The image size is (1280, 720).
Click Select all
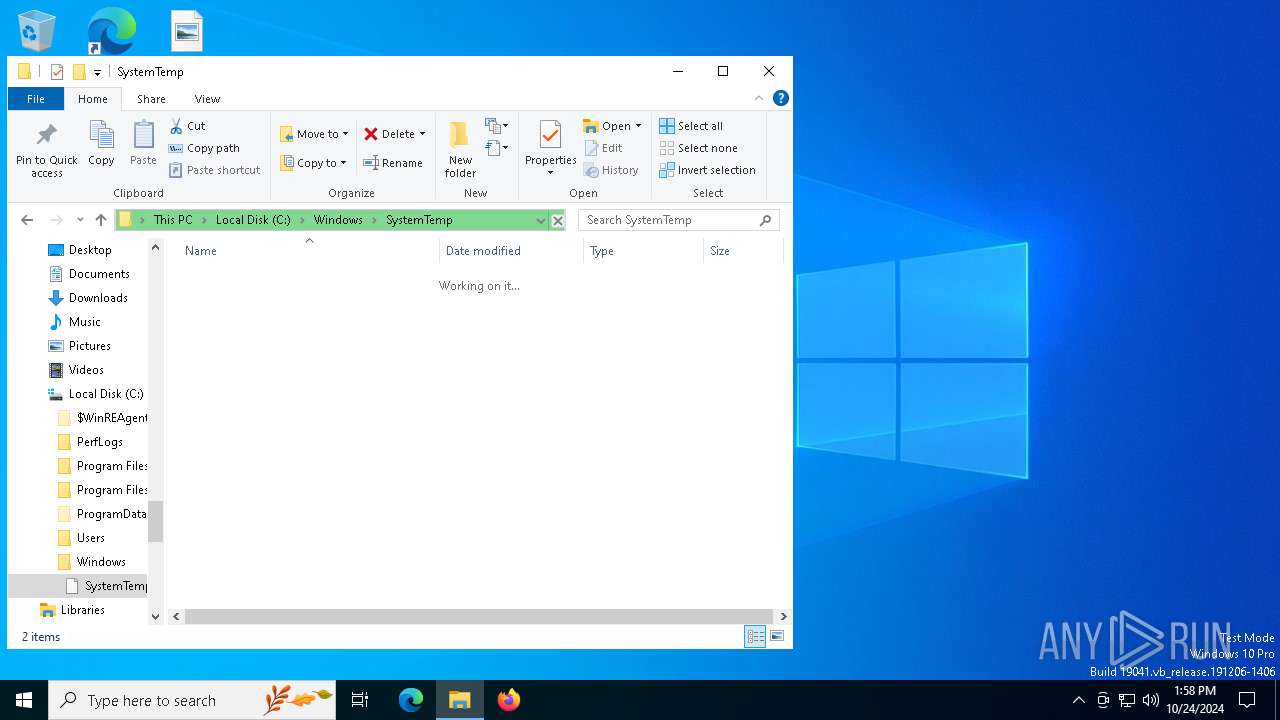point(691,126)
